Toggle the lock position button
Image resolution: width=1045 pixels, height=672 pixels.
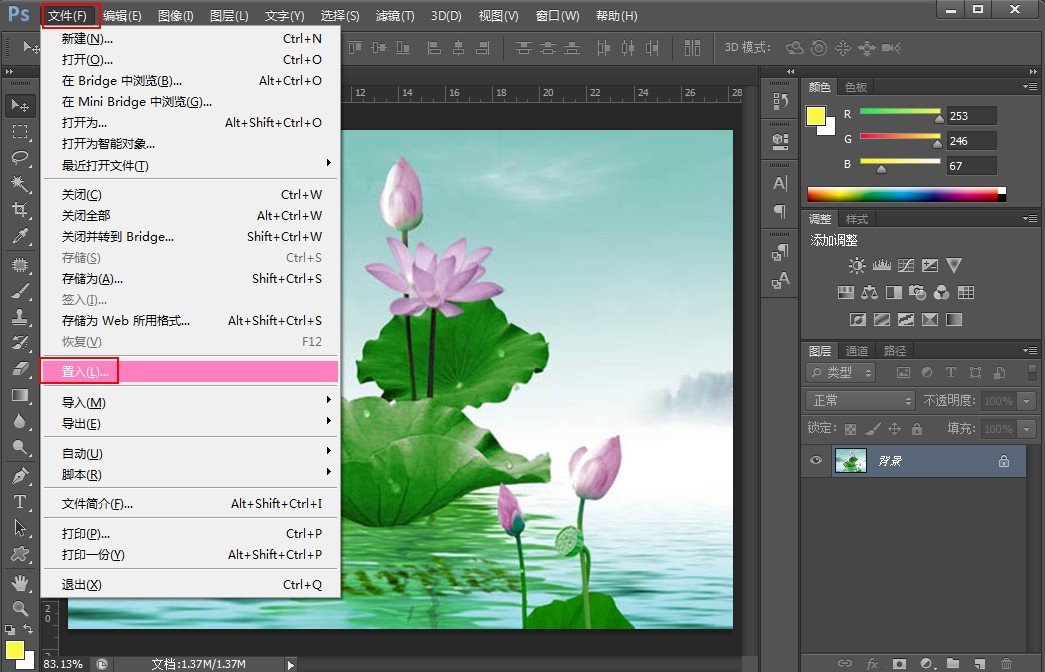[893, 429]
